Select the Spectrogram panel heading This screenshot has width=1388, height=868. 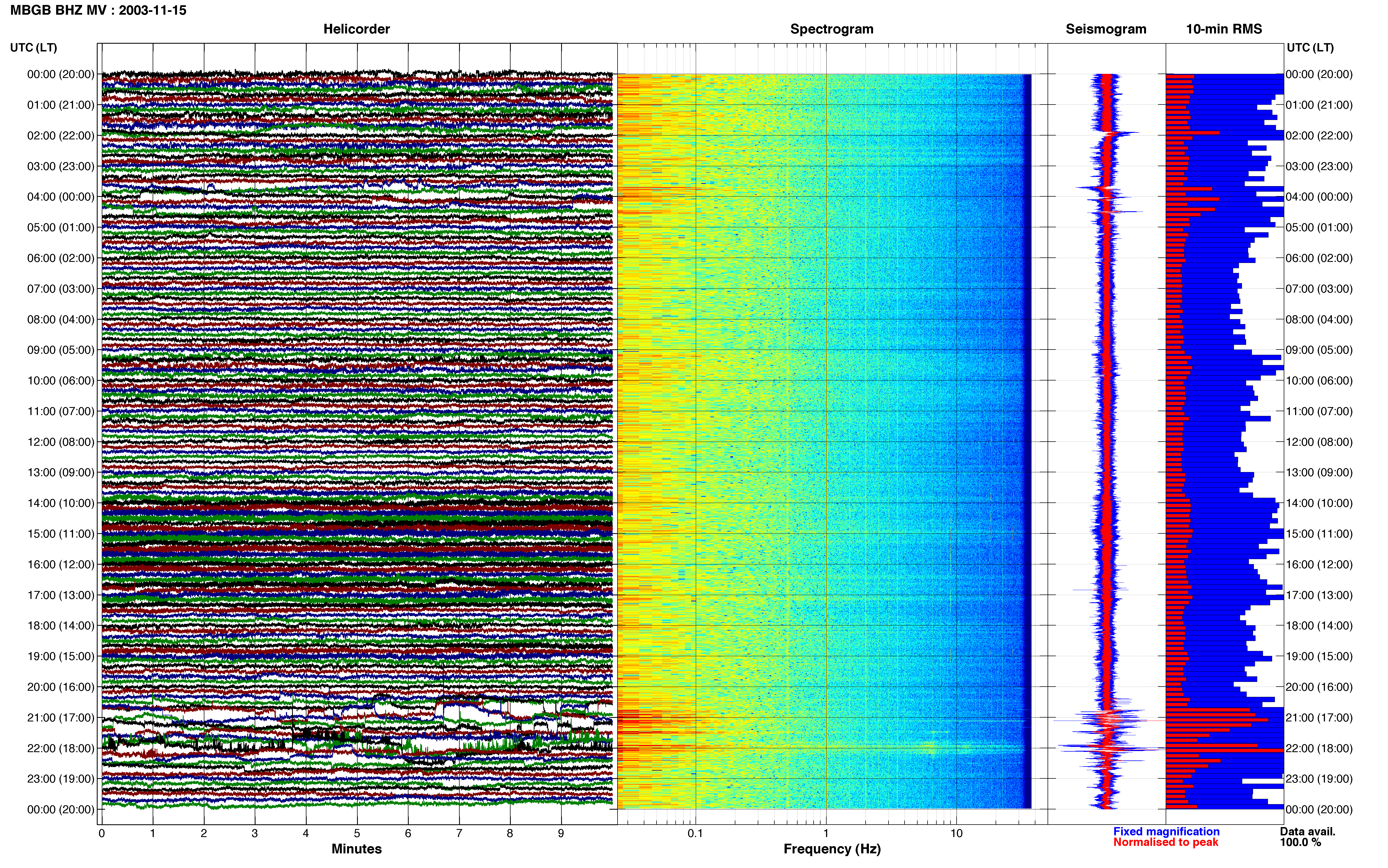pyautogui.click(x=832, y=29)
